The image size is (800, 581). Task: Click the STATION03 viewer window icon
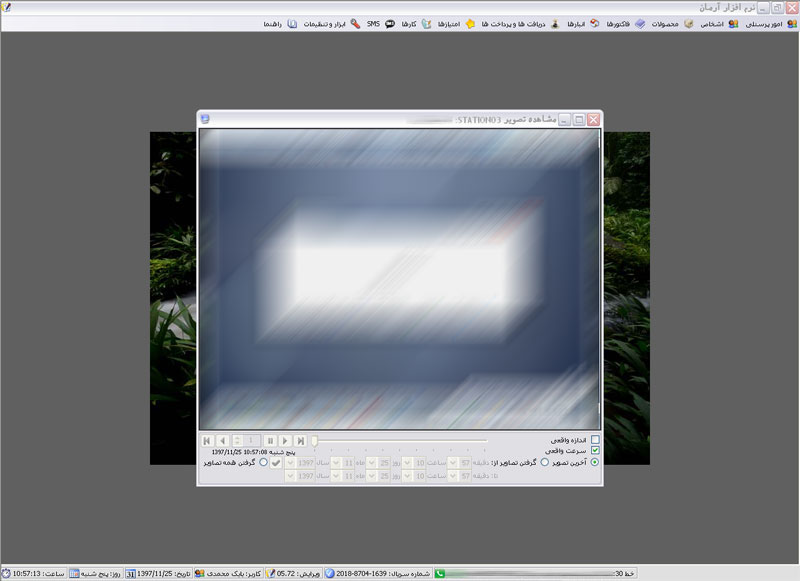[205, 119]
